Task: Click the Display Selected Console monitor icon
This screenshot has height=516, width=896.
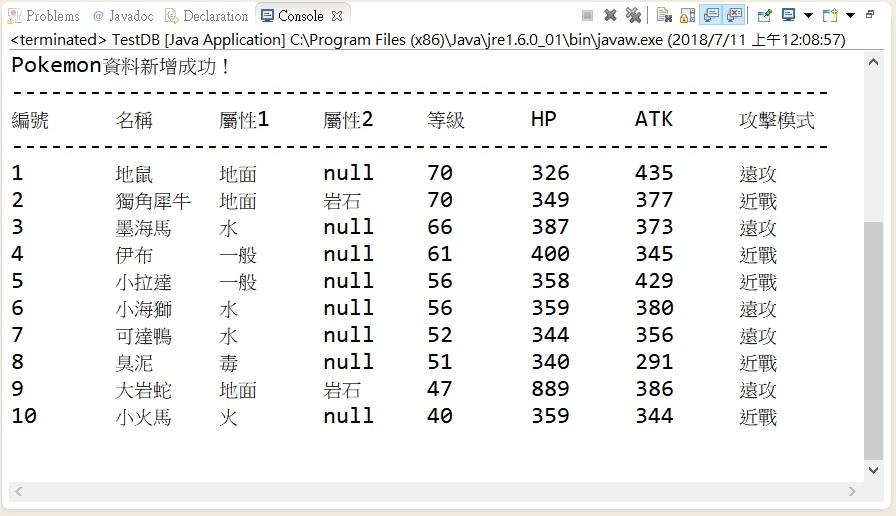Action: 789,15
